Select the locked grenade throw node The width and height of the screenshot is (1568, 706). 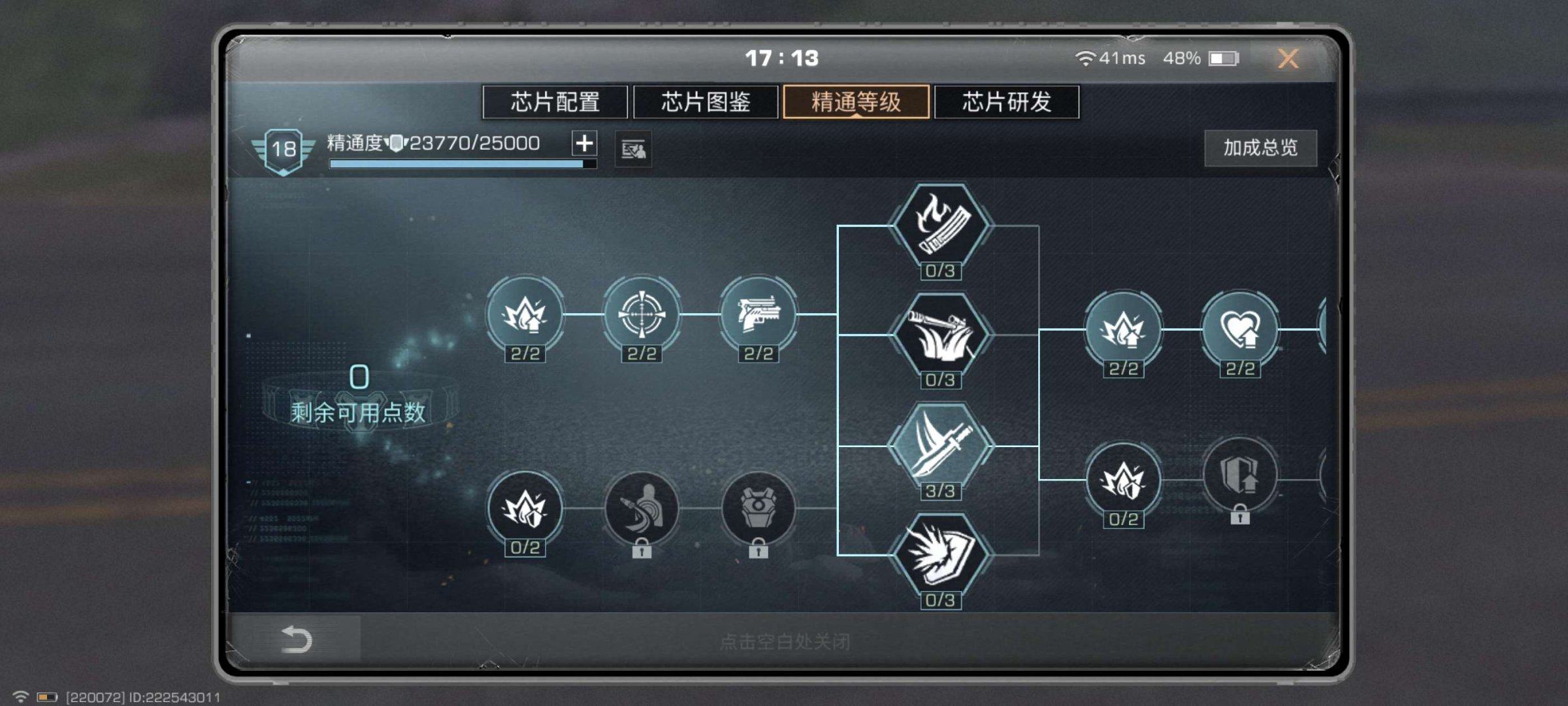click(642, 508)
